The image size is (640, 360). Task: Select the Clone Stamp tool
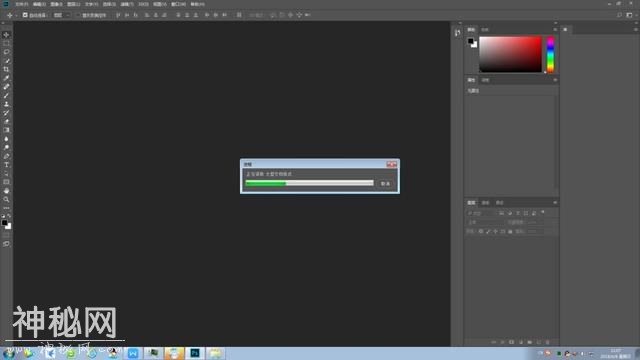(6, 104)
